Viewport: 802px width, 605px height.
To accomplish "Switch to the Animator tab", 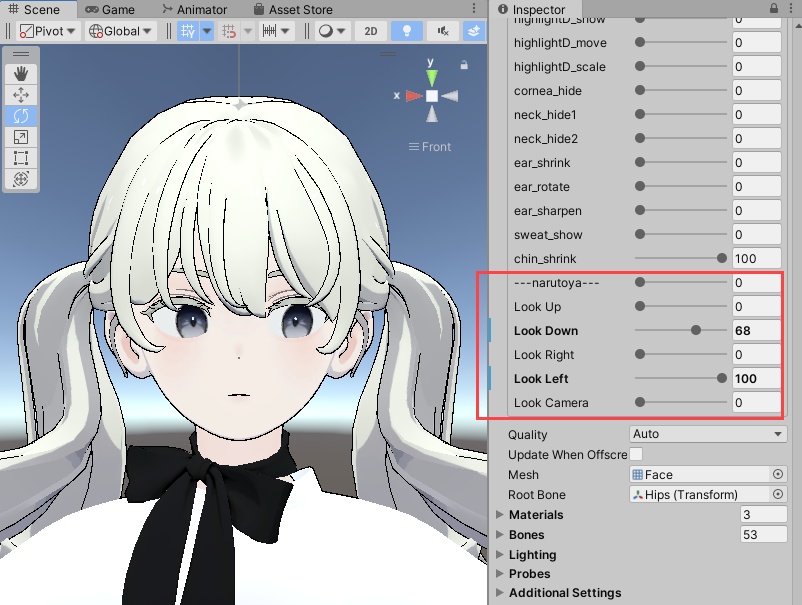I will 194,9.
